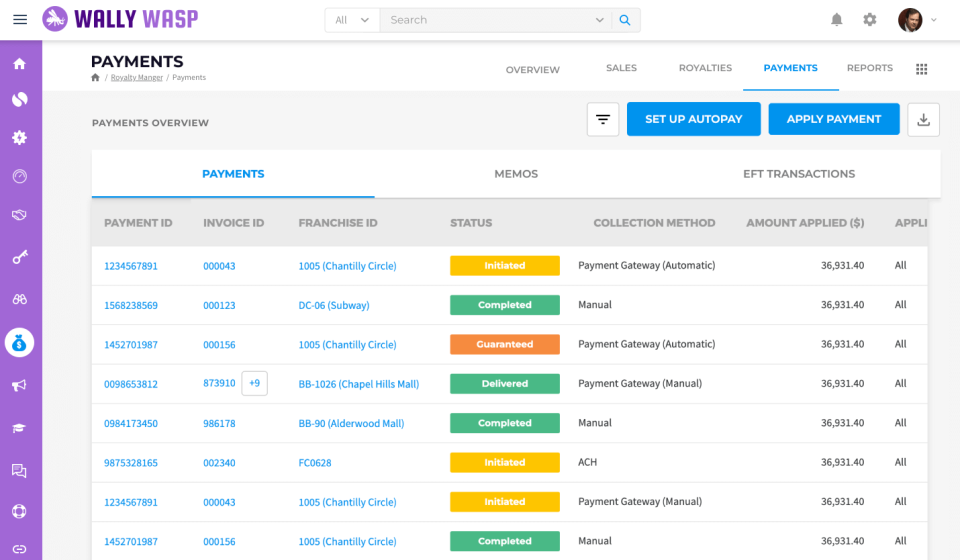Go to the Royalties section
The image size is (960, 560).
coord(705,68)
